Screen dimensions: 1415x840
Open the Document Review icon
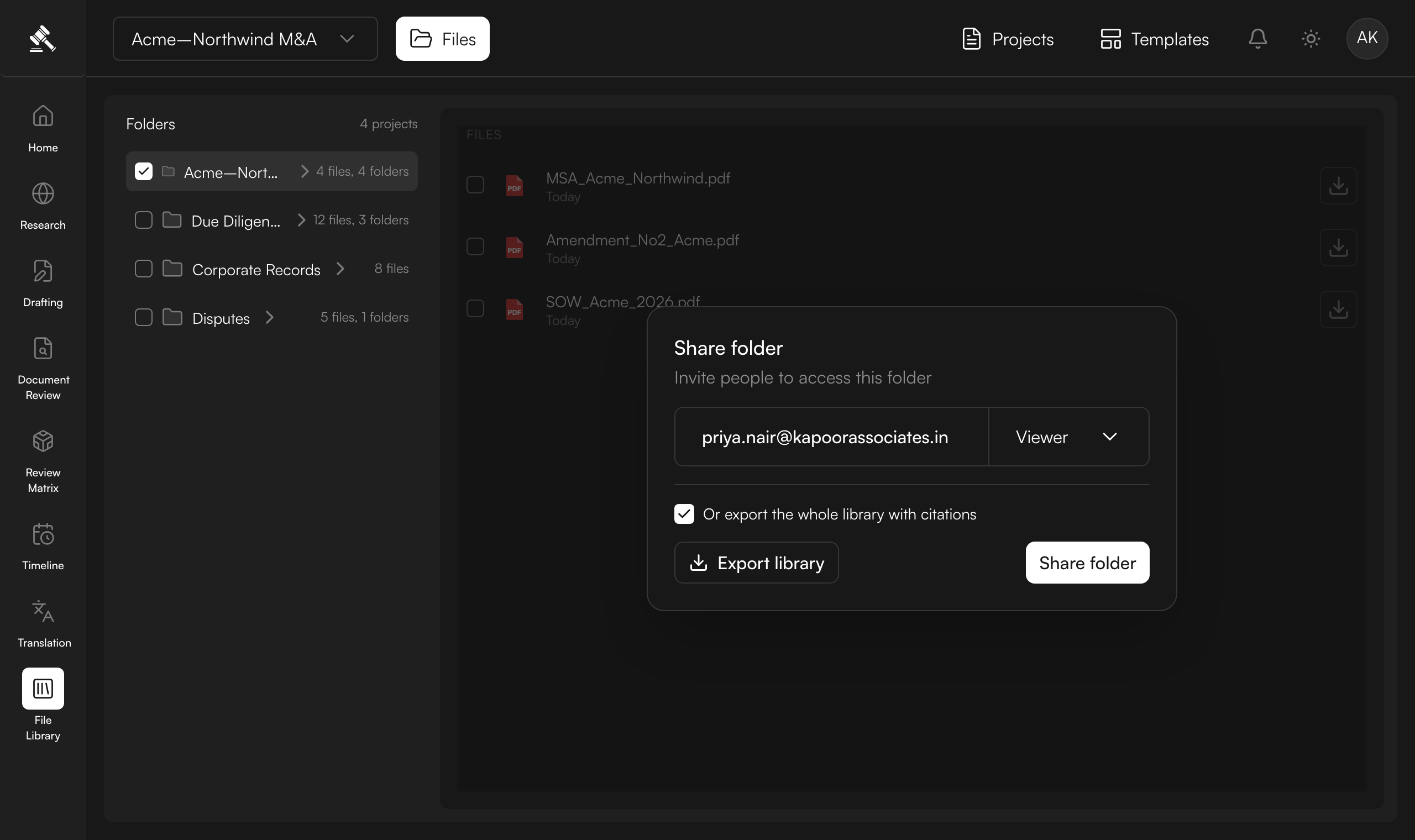[43, 348]
